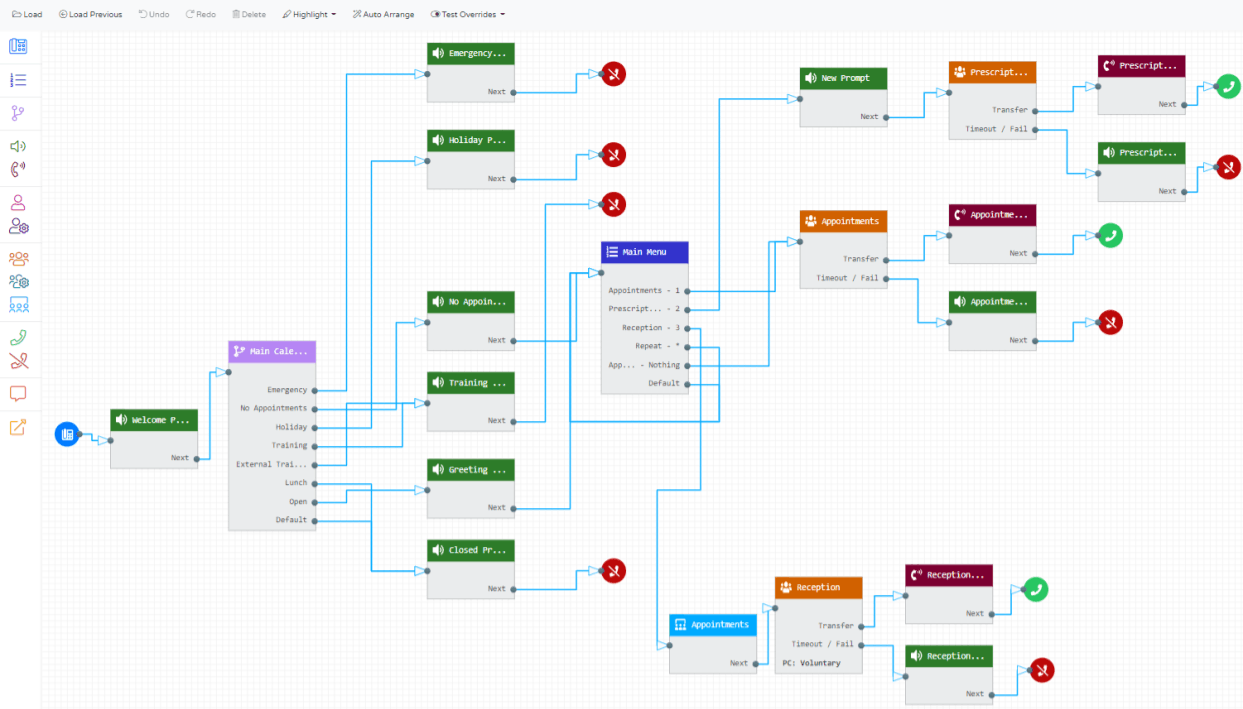Expand the Test Overrides dropdown
Viewport: 1243px width, 709px height.
point(467,15)
